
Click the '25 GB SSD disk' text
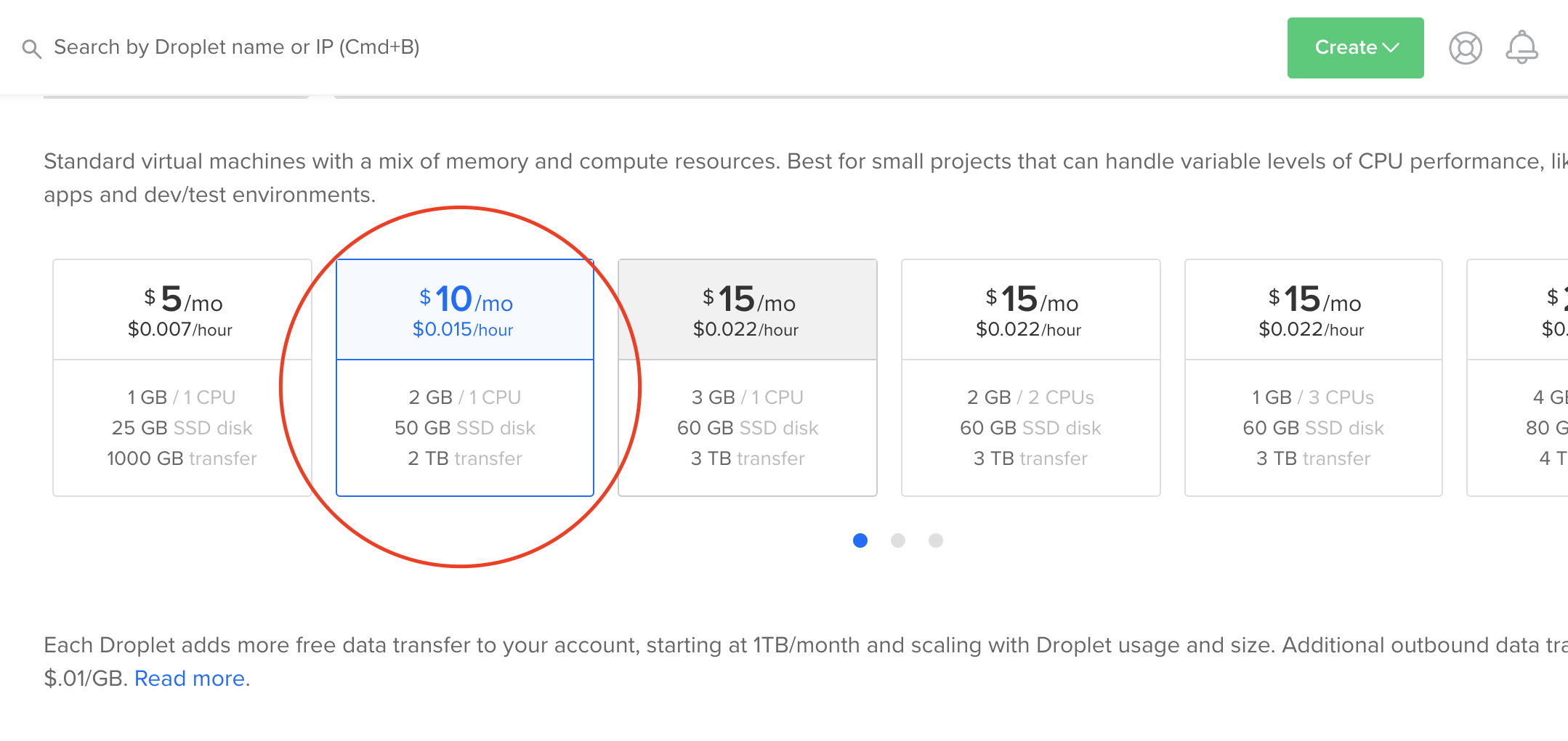(x=182, y=428)
